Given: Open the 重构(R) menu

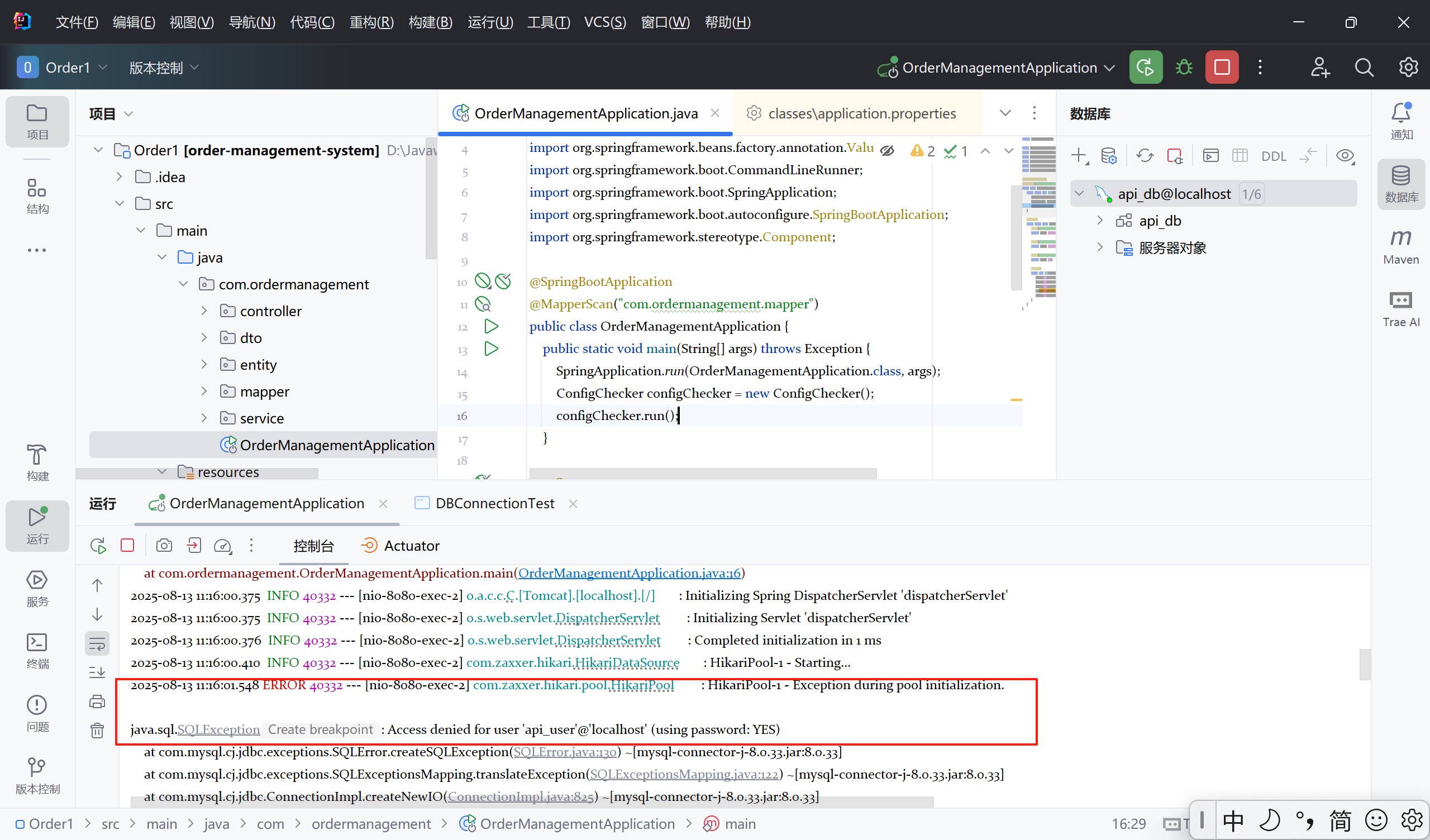Looking at the screenshot, I should pyautogui.click(x=371, y=22).
